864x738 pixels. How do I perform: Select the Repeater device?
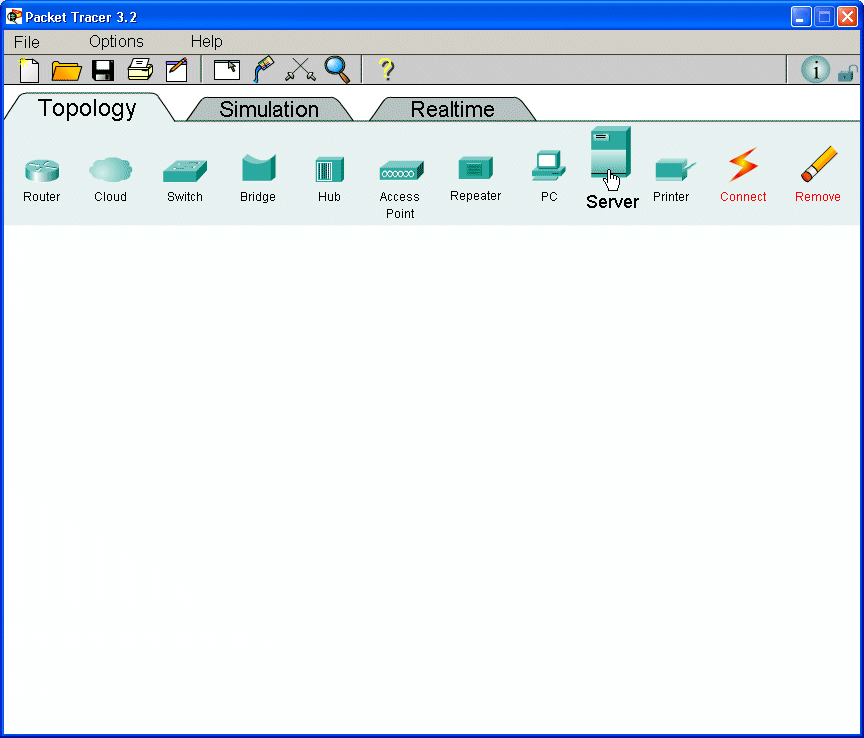pos(476,179)
